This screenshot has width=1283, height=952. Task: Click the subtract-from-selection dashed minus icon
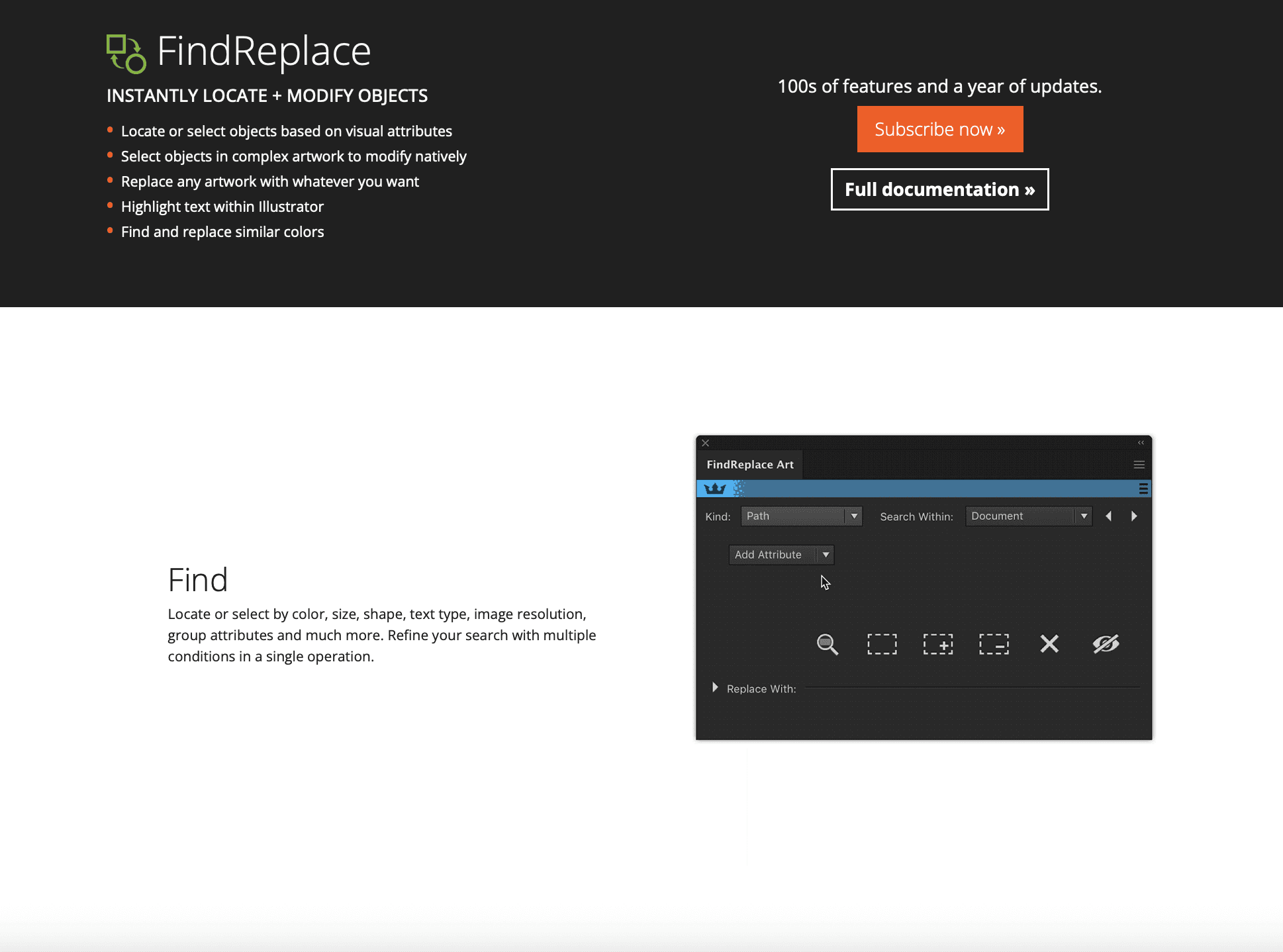tap(994, 643)
